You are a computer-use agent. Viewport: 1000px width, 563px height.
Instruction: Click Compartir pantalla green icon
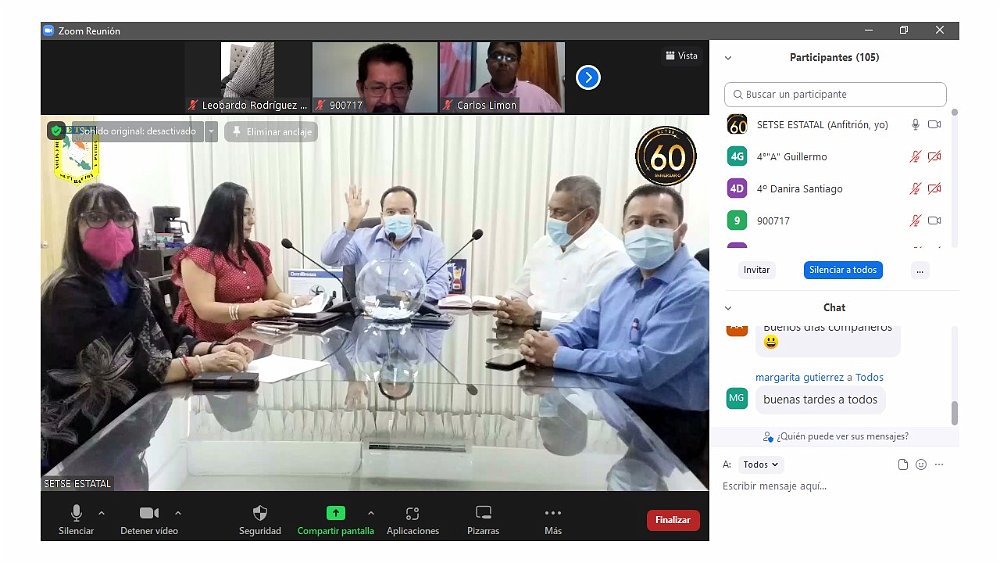(335, 513)
